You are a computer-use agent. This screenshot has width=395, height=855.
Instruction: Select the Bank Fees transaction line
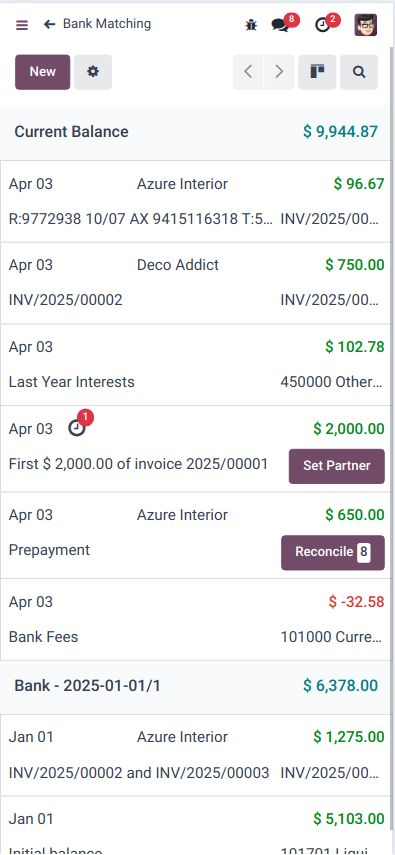coord(196,619)
